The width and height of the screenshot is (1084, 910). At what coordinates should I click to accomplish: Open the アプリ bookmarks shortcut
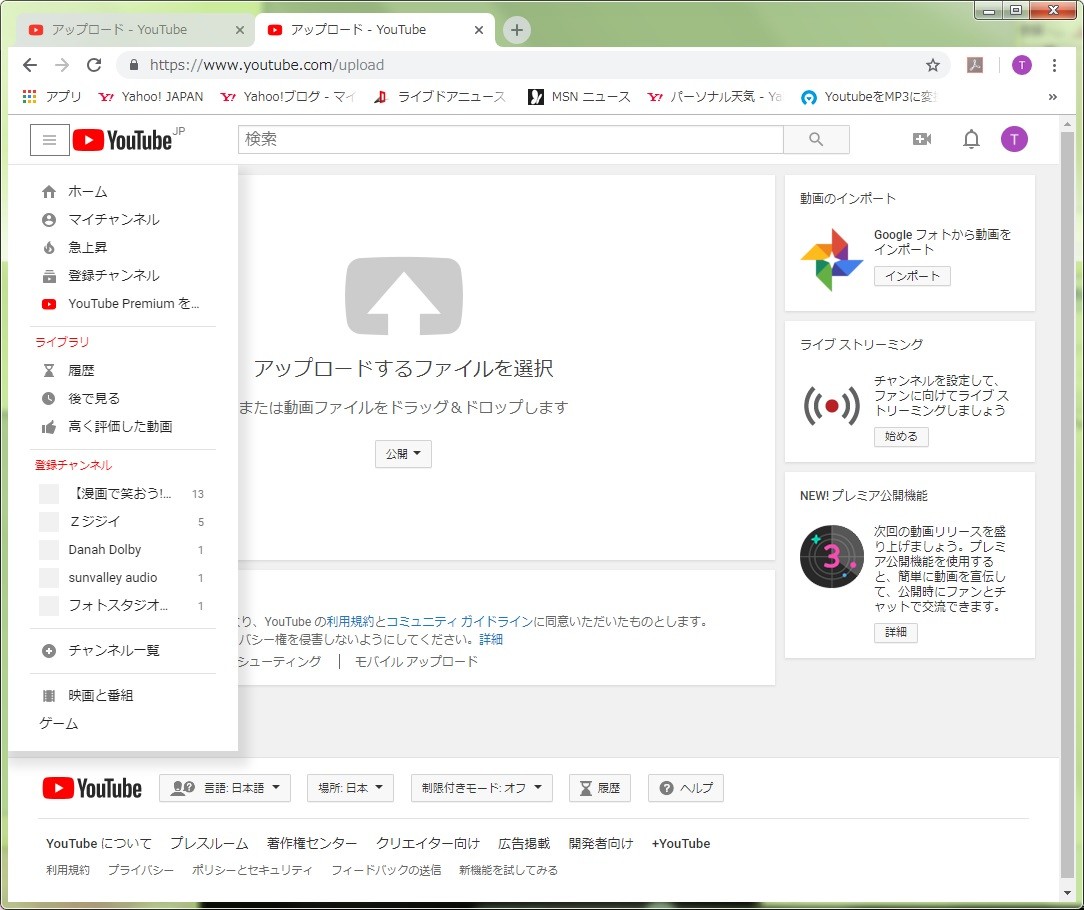[53, 97]
